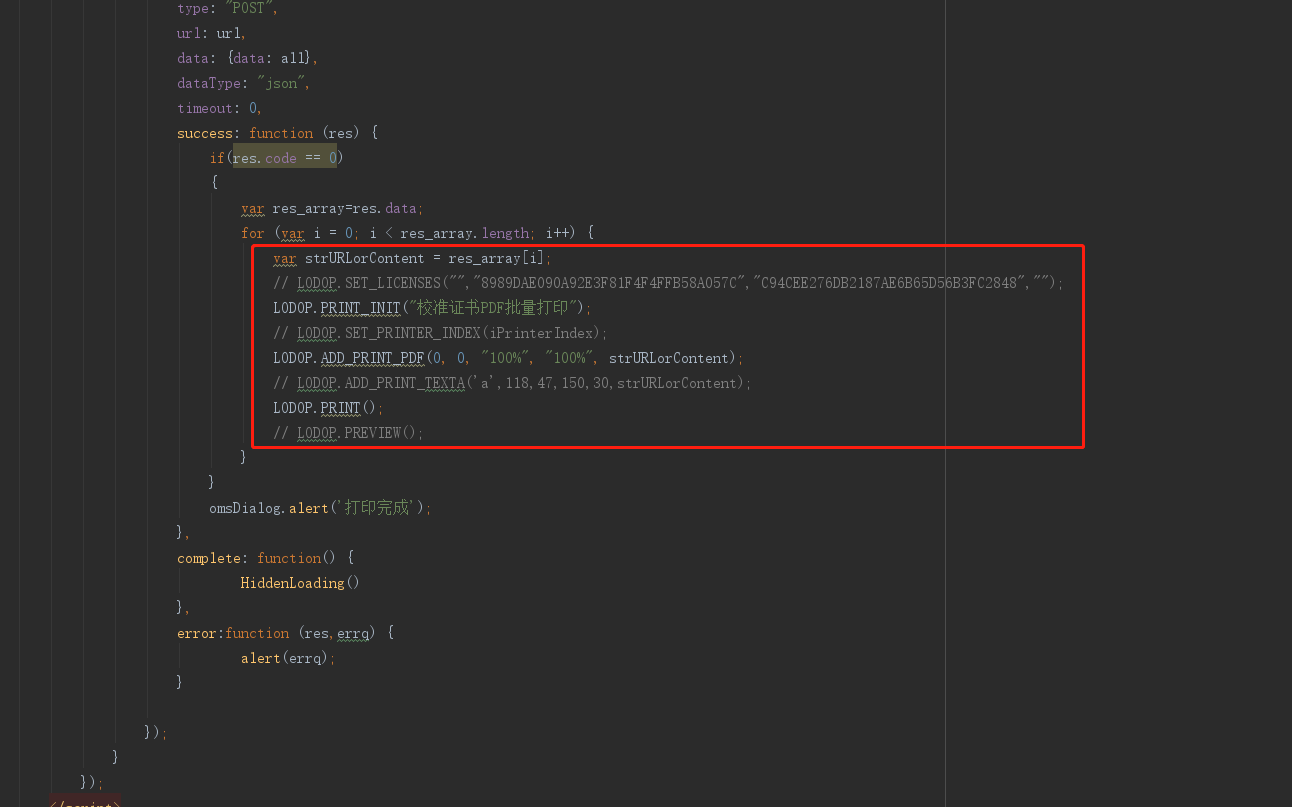Click 'error:function (res,errq) {' line
1292x807 pixels.
(285, 633)
